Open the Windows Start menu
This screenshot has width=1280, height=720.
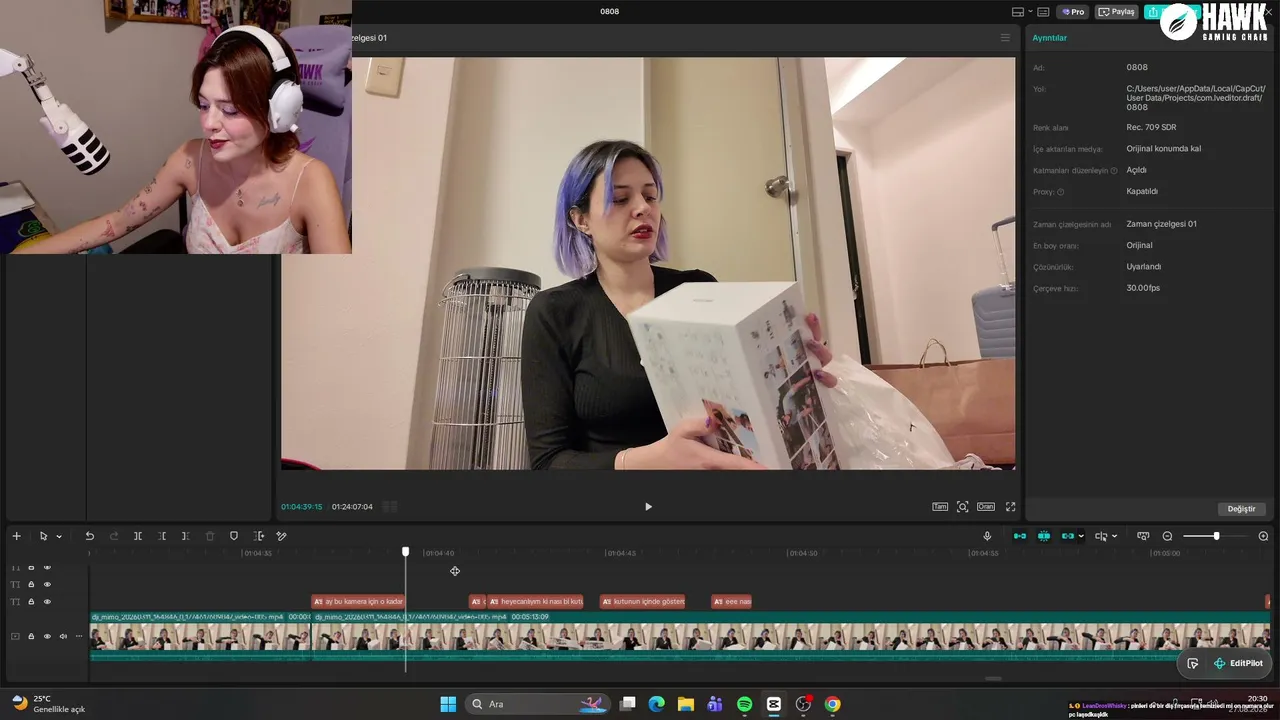pos(448,704)
